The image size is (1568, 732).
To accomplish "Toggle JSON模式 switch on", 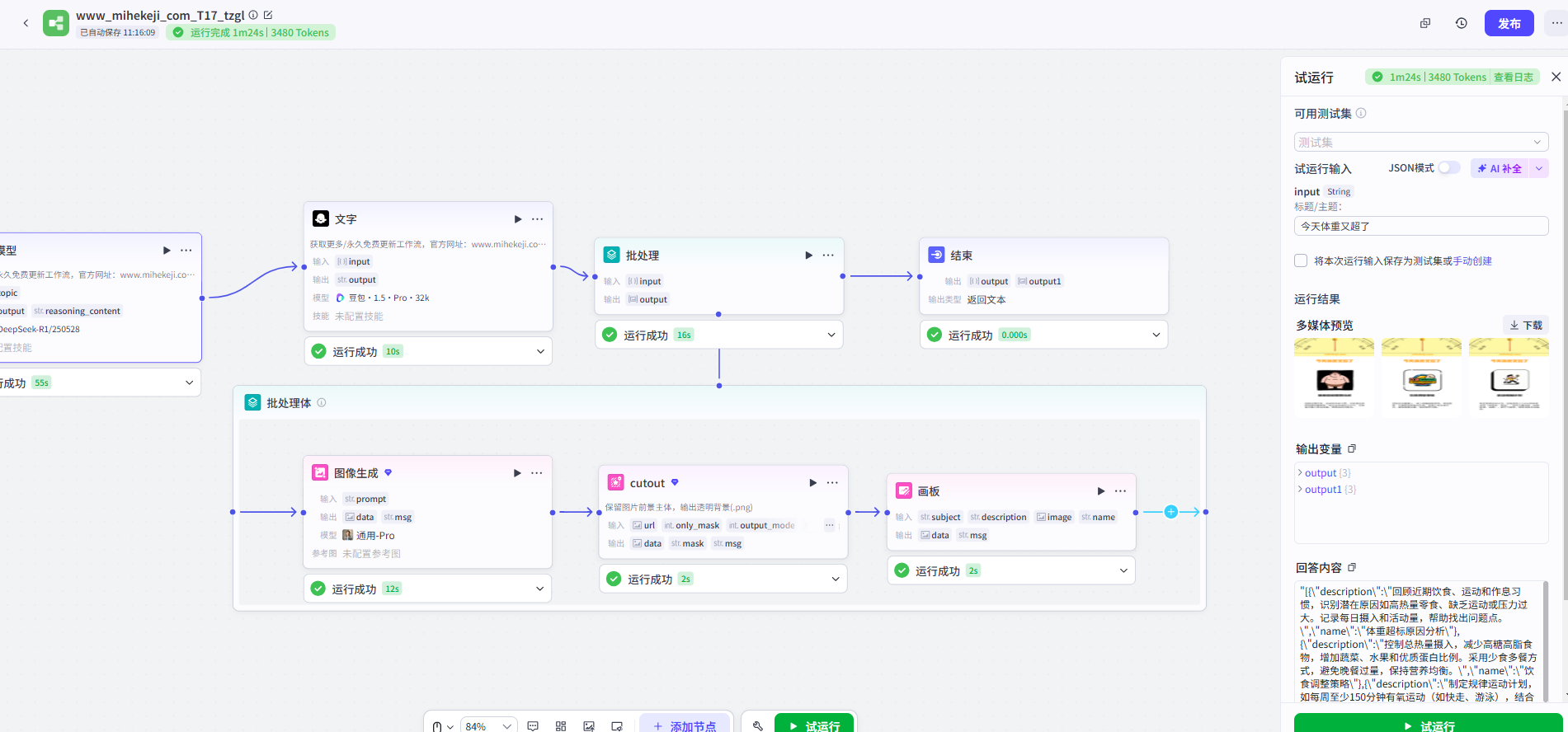I will click(1448, 168).
